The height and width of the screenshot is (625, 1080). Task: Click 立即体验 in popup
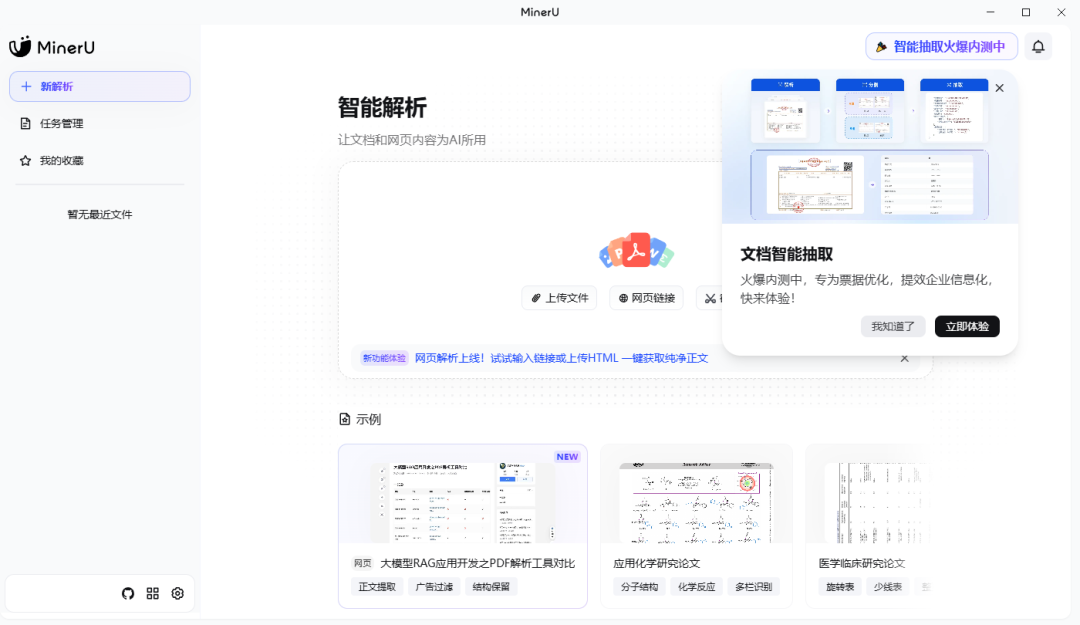click(967, 327)
